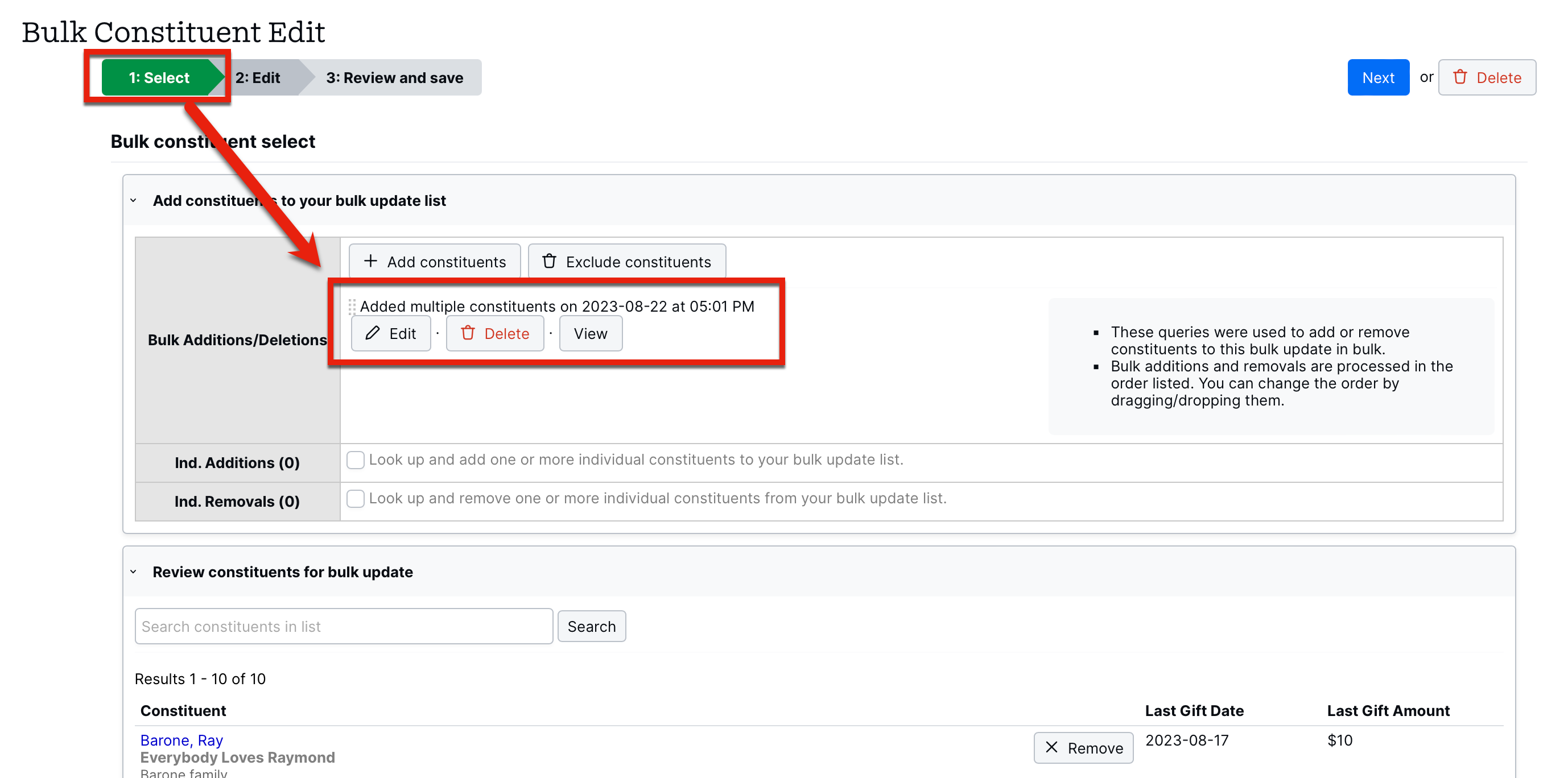Screen dimensions: 1568x778
Task: Click the Last Gift Date column header
Action: (x=1194, y=710)
